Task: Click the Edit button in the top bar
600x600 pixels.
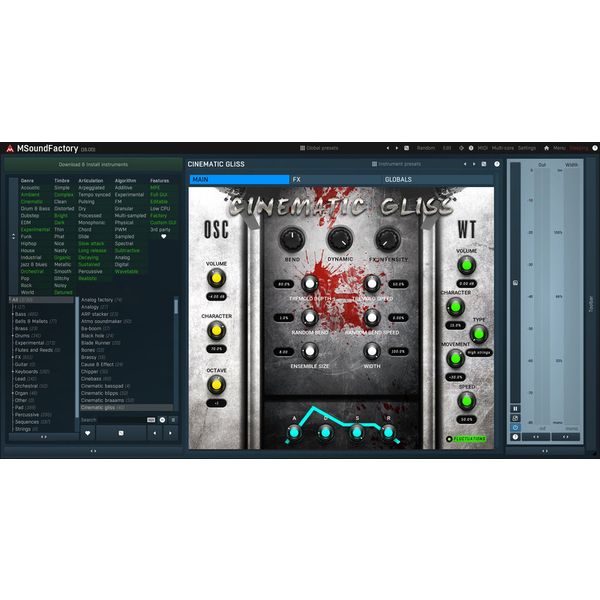Action: [447, 148]
